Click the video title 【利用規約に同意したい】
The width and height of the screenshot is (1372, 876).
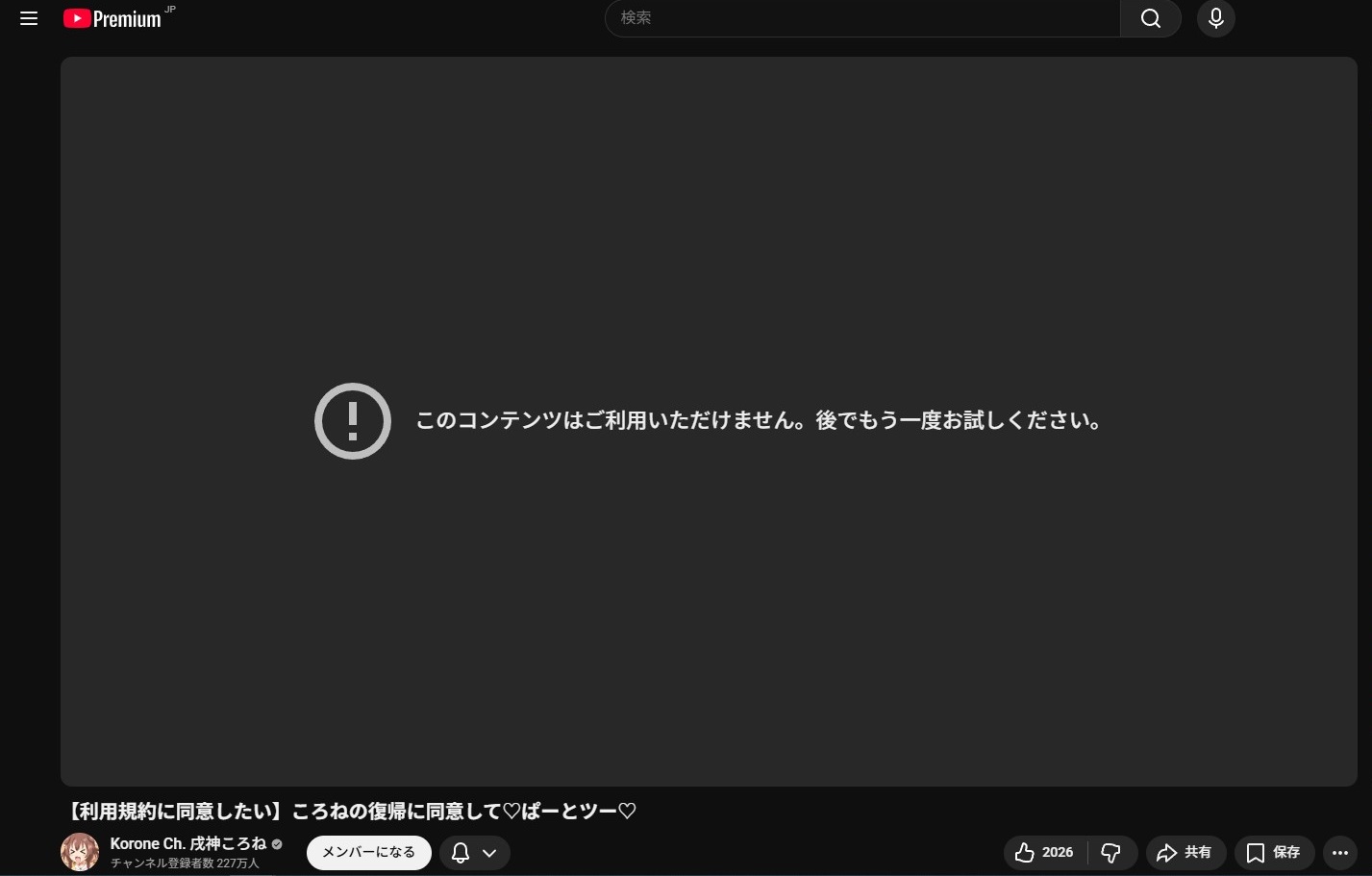pos(350,812)
